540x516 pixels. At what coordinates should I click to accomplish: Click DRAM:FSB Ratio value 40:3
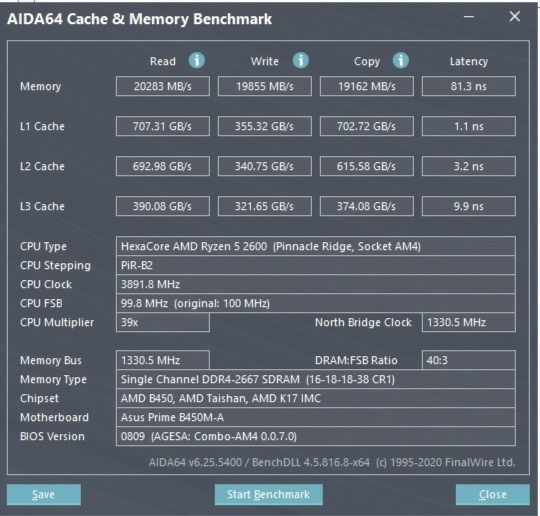click(x=469, y=360)
